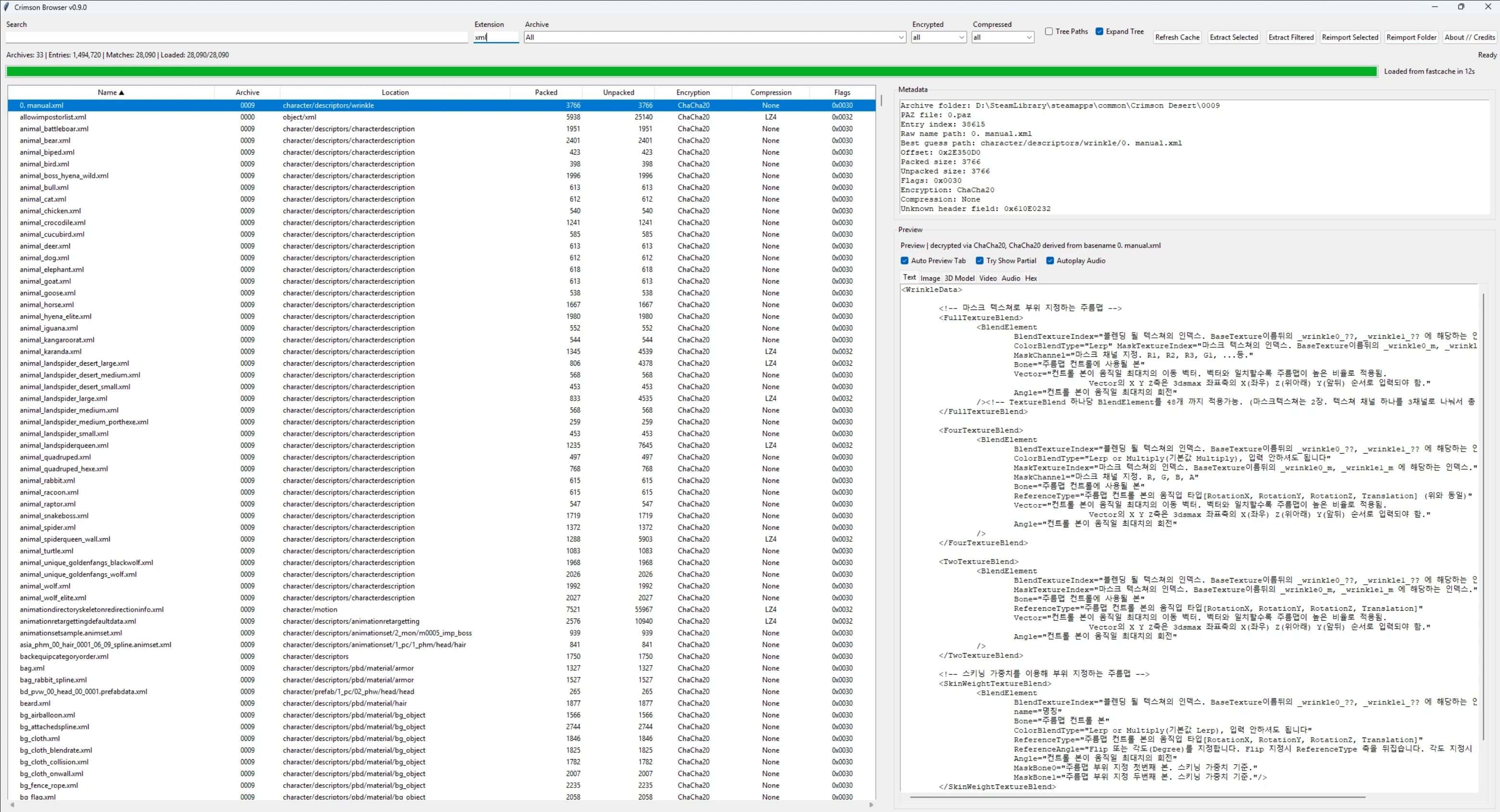Enable the Tree Paths checkbox

pyautogui.click(x=1049, y=31)
